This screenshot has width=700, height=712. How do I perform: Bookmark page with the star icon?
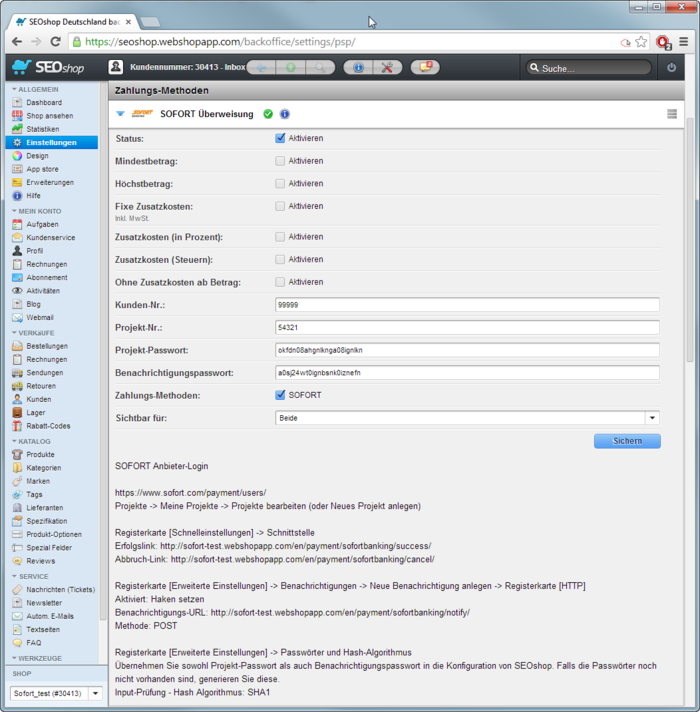641,42
